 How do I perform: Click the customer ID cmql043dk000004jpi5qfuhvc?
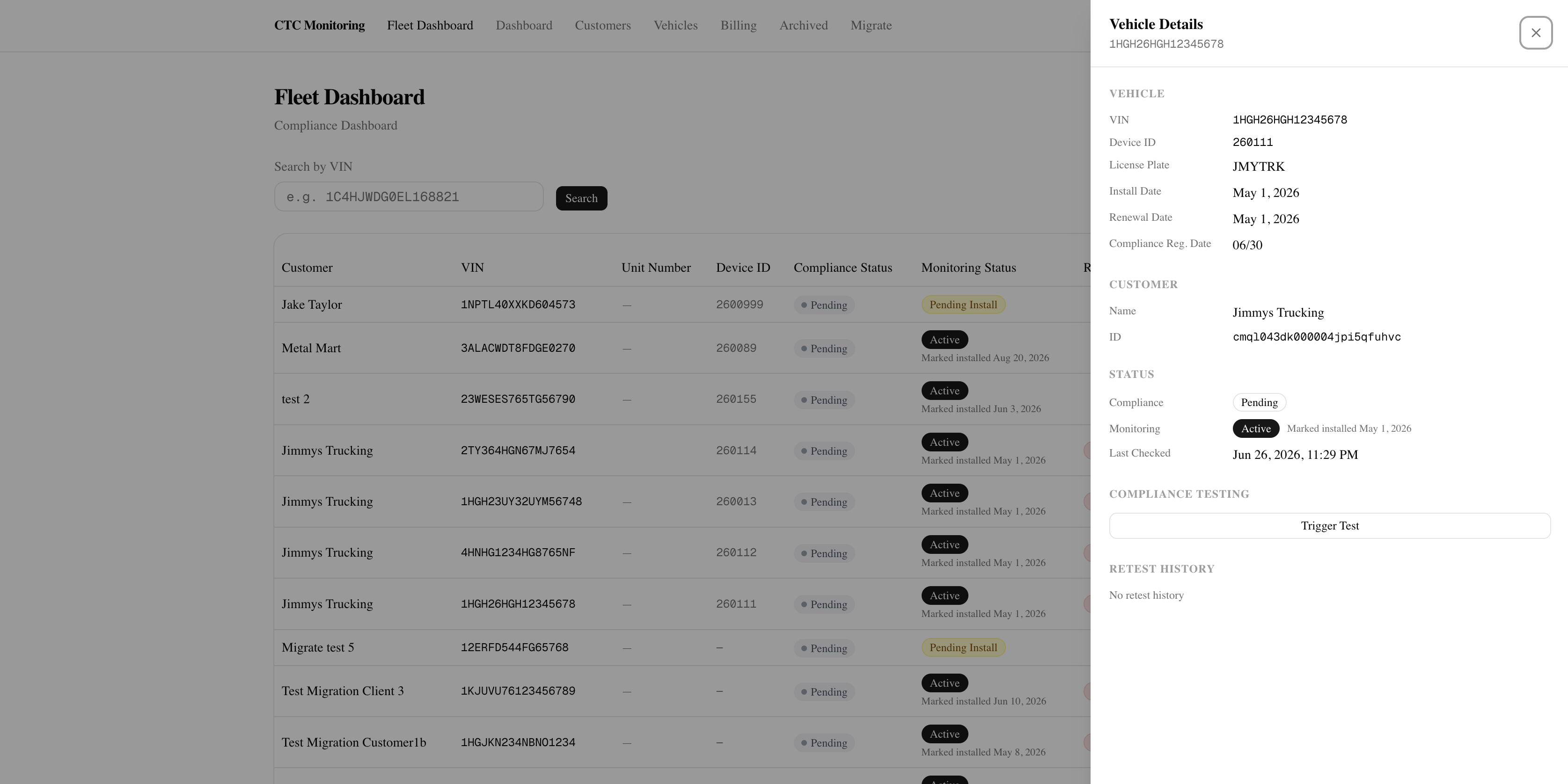point(1317,337)
